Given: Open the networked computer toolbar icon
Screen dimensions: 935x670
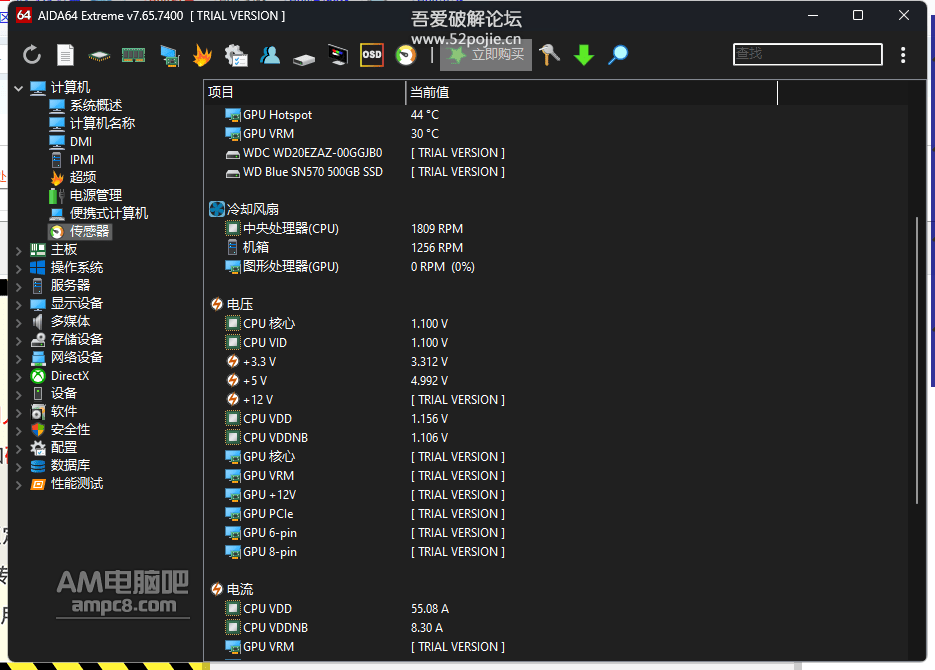Looking at the screenshot, I should [x=170, y=55].
